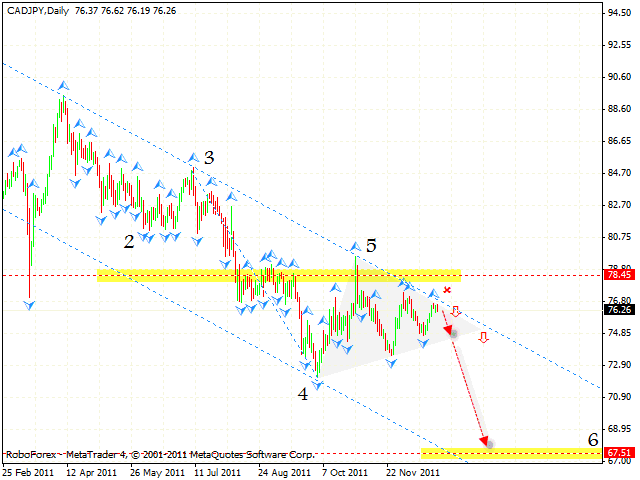Select wave label 5 above the peak
The width and height of the screenshot is (640, 480).
coord(371,244)
